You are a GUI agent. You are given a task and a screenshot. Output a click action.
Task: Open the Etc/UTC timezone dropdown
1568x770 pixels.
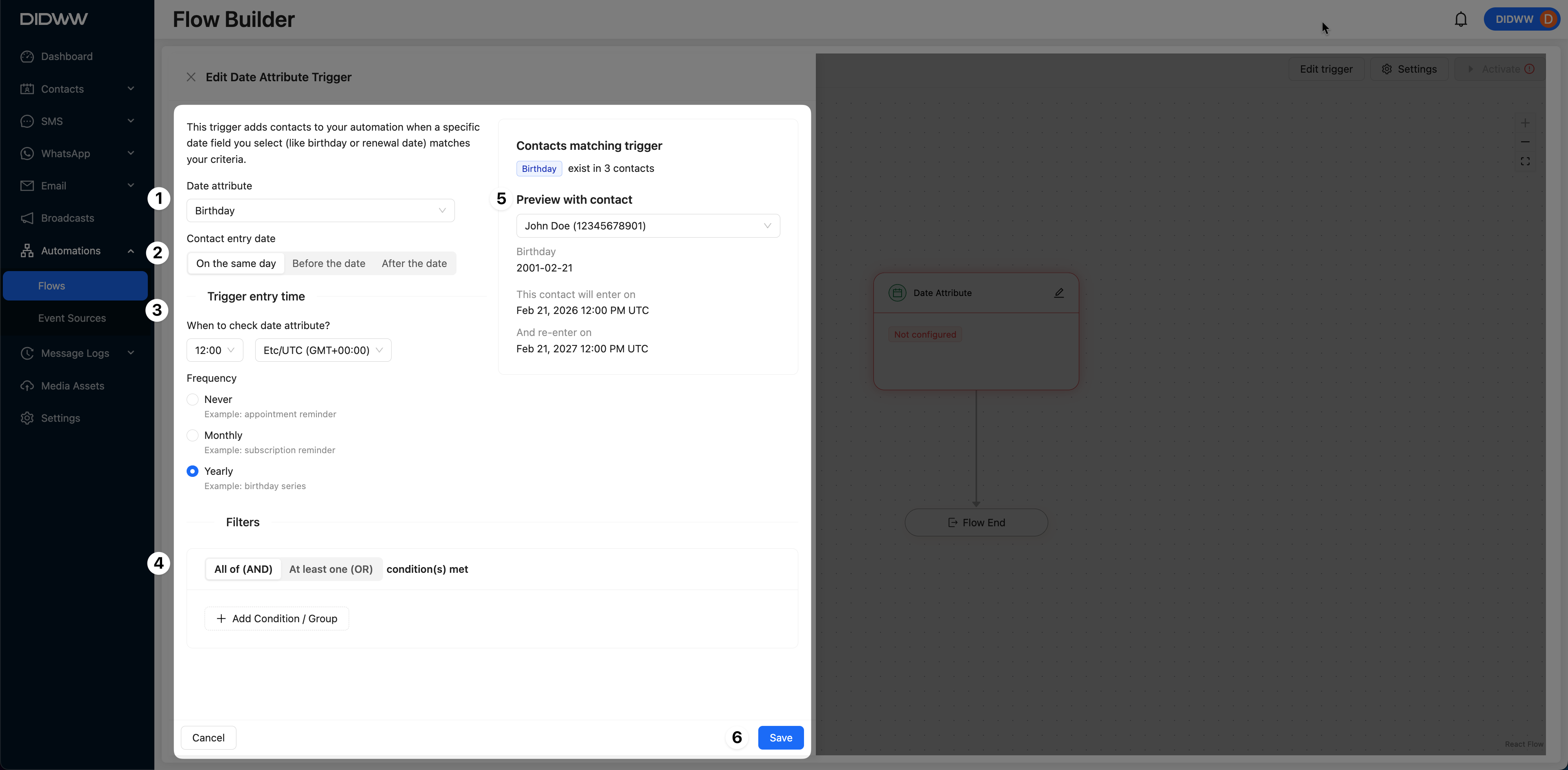point(323,350)
